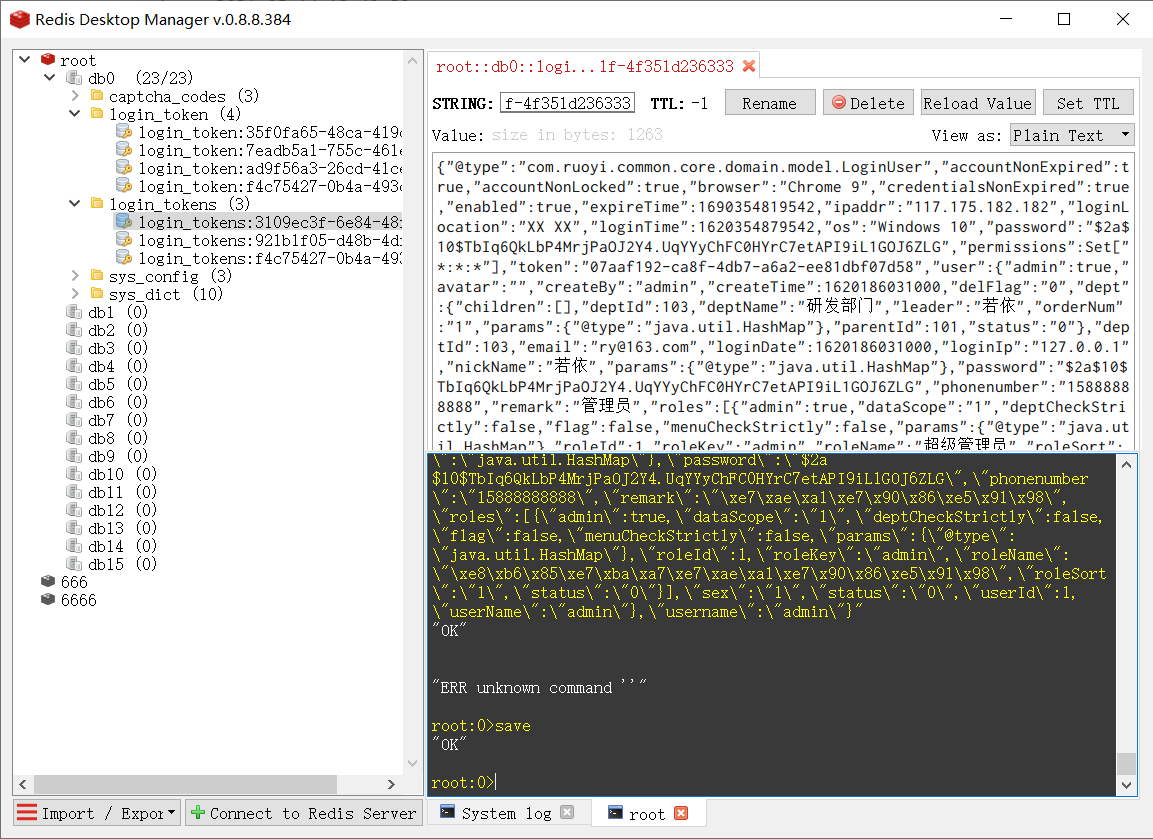Click the tree scroll up arrow
Image resolution: width=1153 pixels, height=839 pixels.
coord(412,60)
